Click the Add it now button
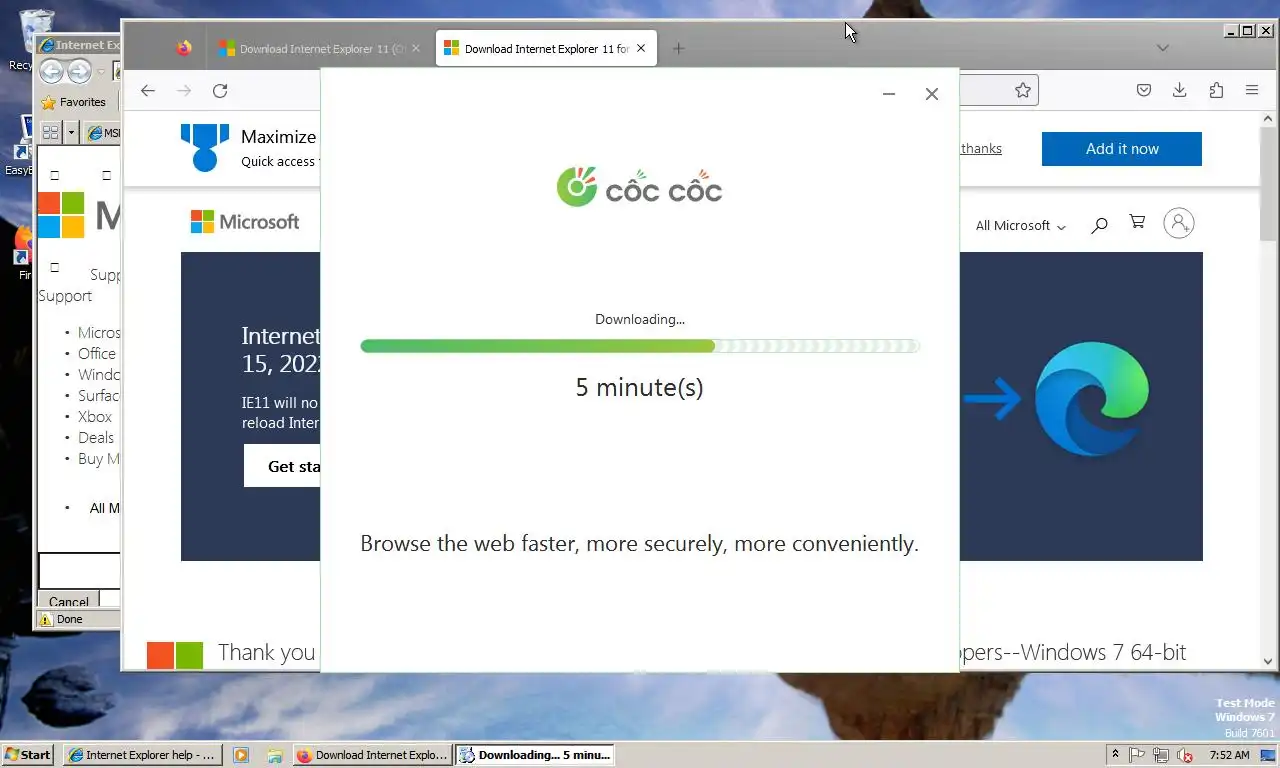Image resolution: width=1280 pixels, height=768 pixels. coord(1122,149)
